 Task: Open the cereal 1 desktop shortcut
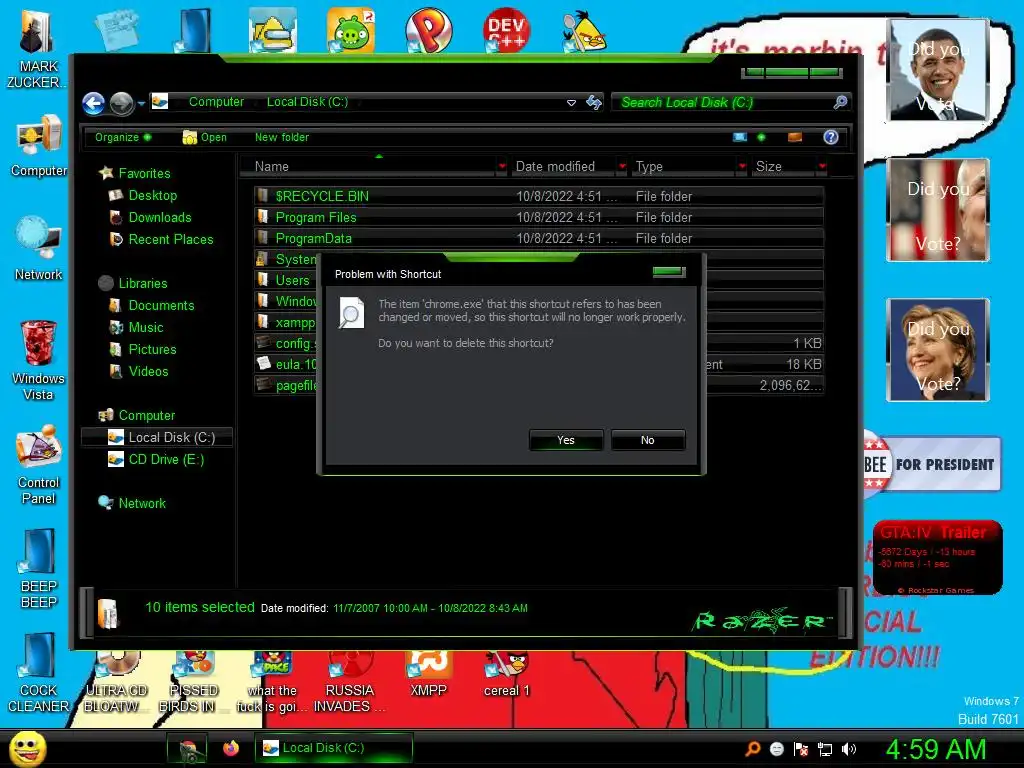[x=506, y=675]
